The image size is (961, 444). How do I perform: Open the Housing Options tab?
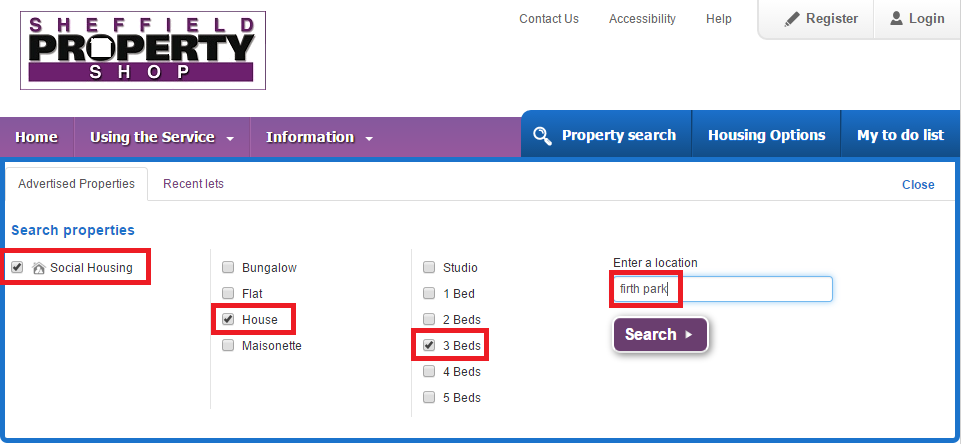click(x=766, y=135)
